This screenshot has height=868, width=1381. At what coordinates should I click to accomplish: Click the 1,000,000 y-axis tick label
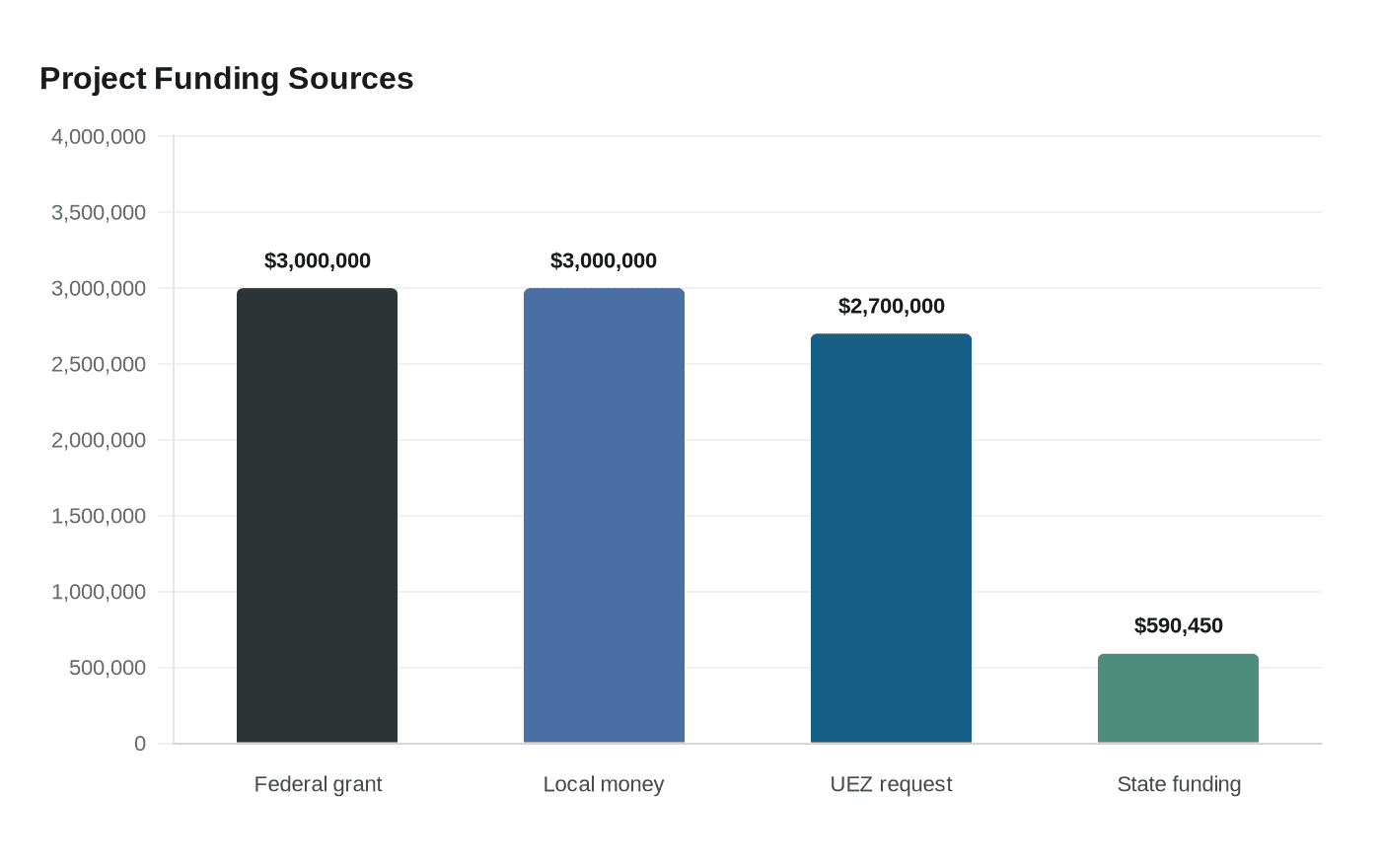[x=99, y=593]
